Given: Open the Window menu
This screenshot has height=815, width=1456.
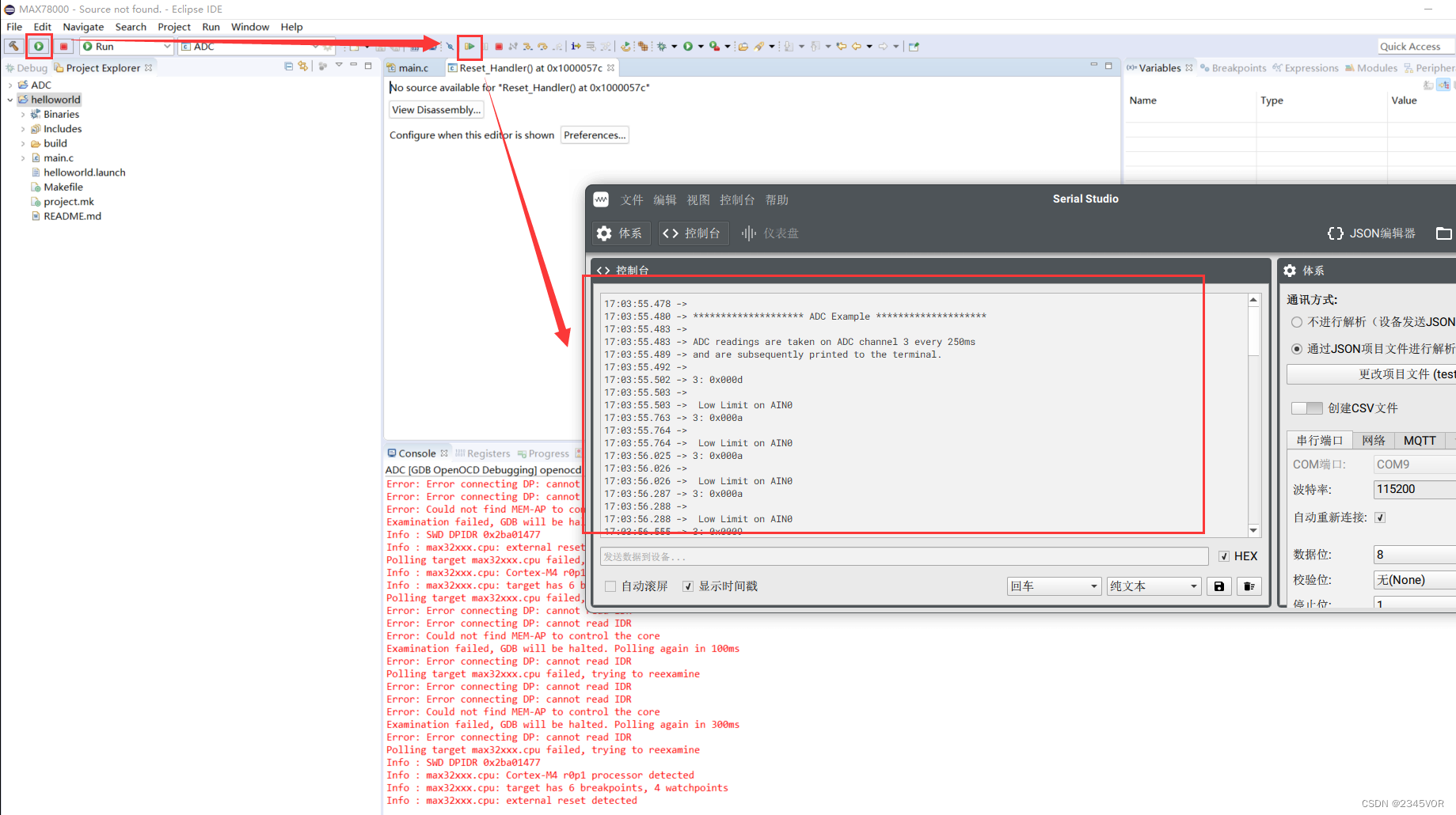Looking at the screenshot, I should (x=250, y=27).
